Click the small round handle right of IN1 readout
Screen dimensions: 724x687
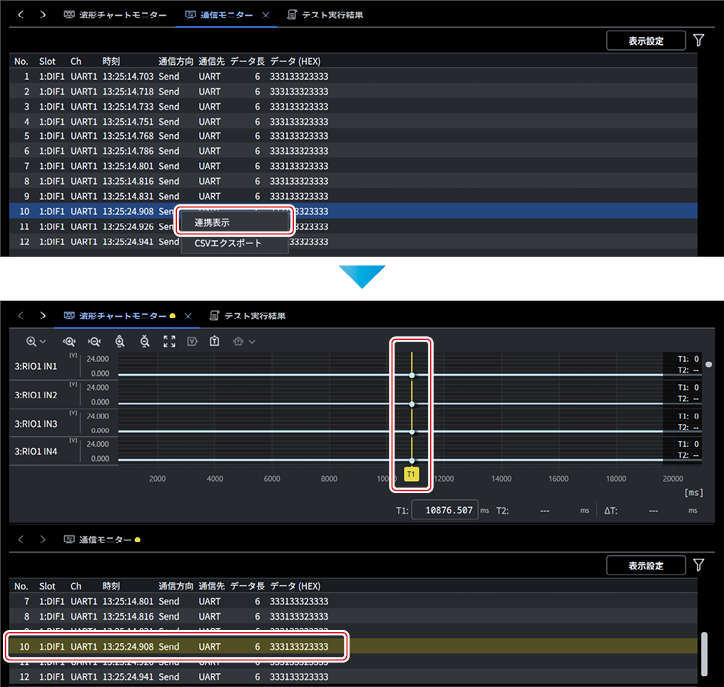[709, 364]
